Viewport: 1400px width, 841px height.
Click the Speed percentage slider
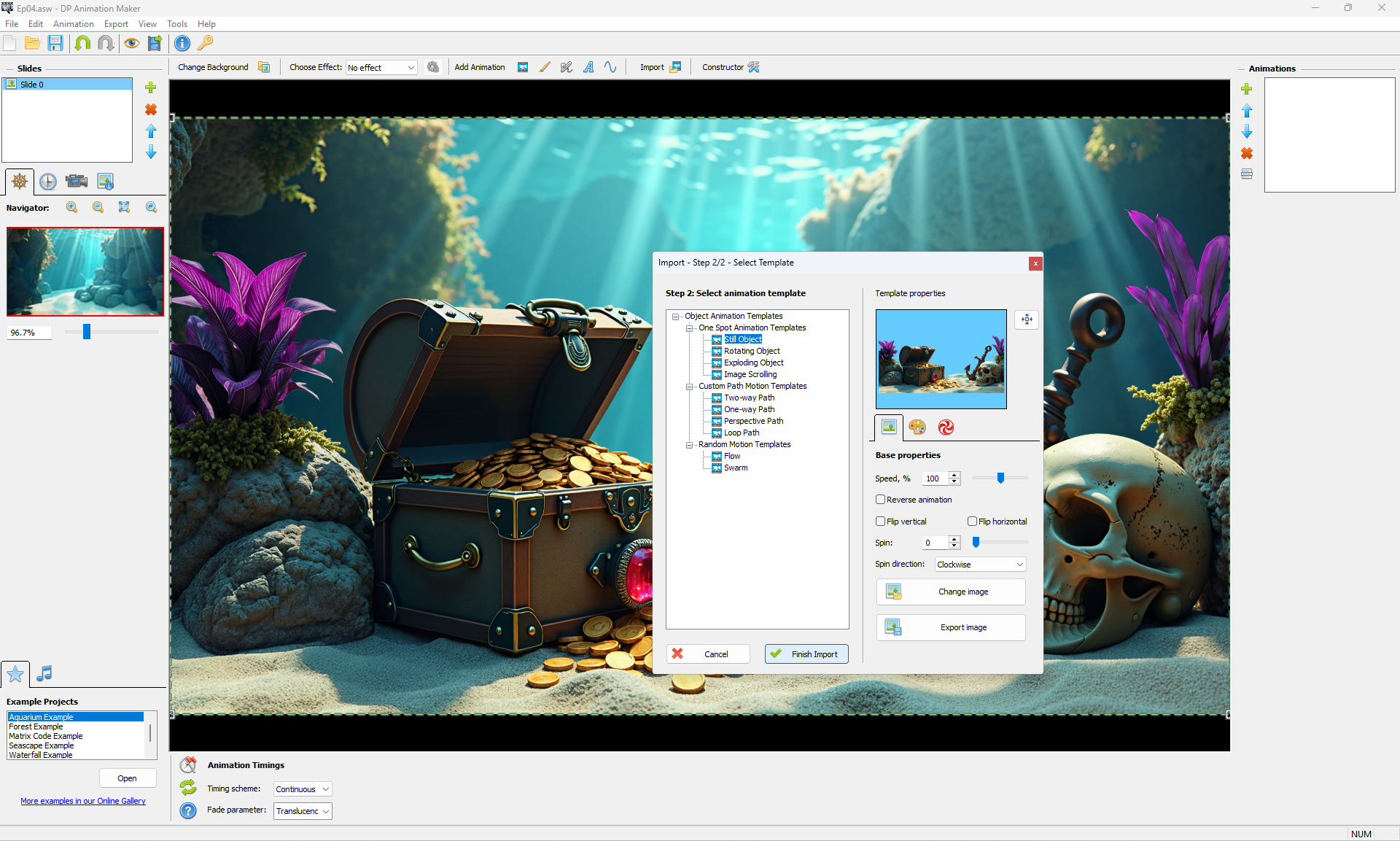pyautogui.click(x=1000, y=478)
